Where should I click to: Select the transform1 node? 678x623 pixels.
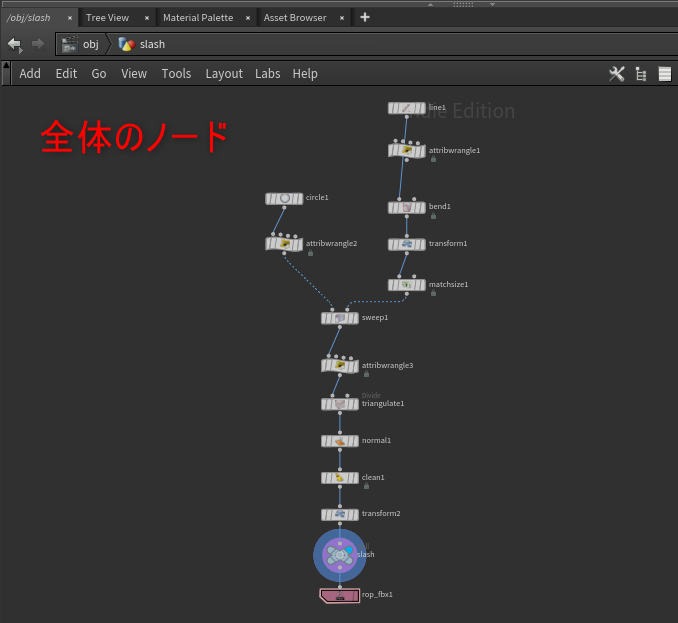(x=406, y=244)
